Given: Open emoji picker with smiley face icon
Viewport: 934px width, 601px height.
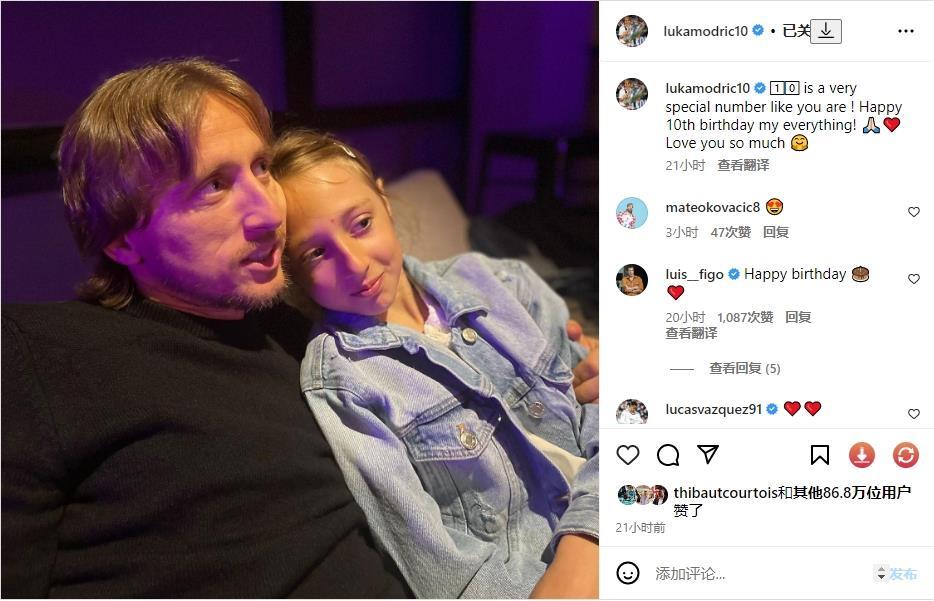Looking at the screenshot, I should pyautogui.click(x=628, y=573).
